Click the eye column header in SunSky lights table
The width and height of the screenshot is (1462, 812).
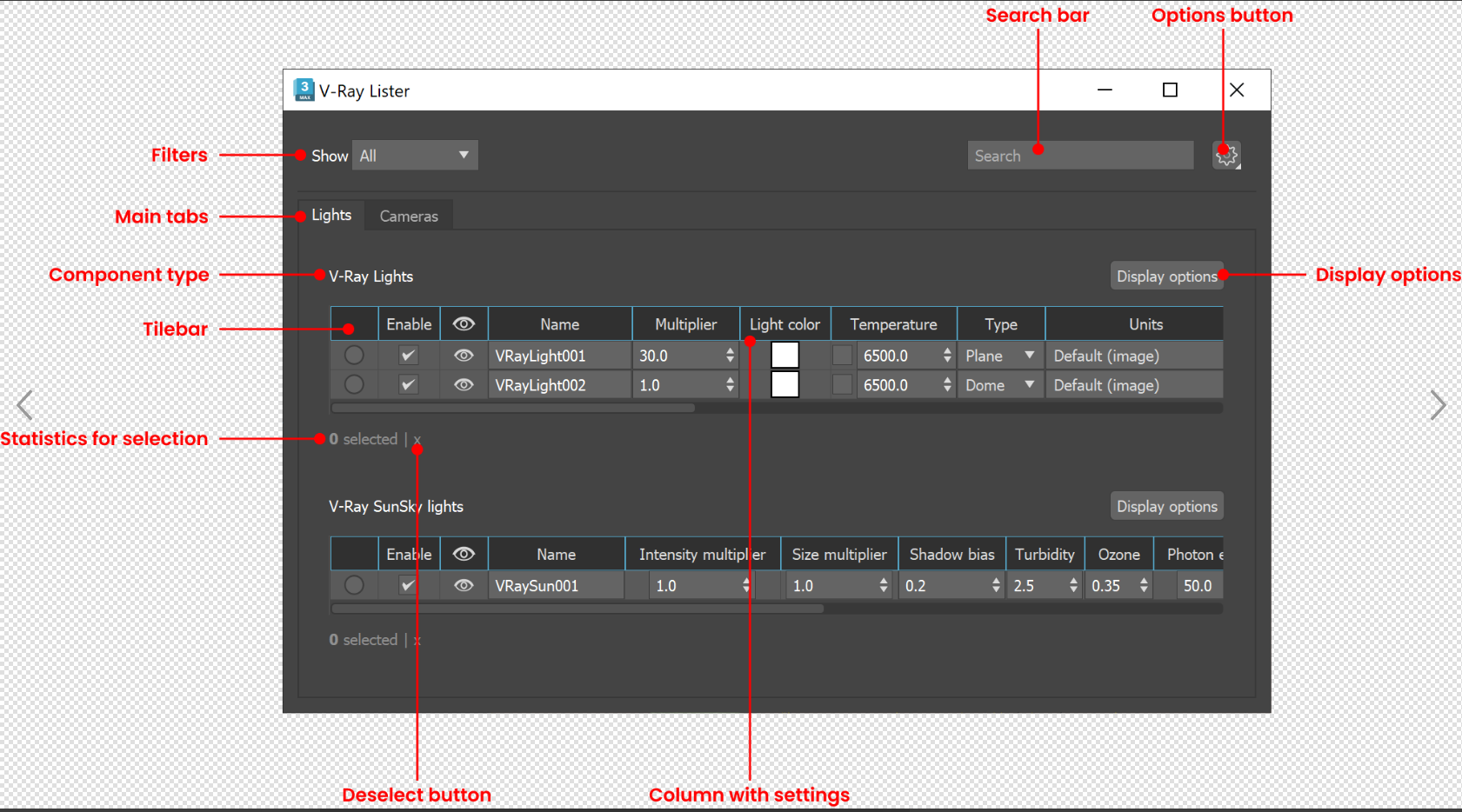(464, 555)
